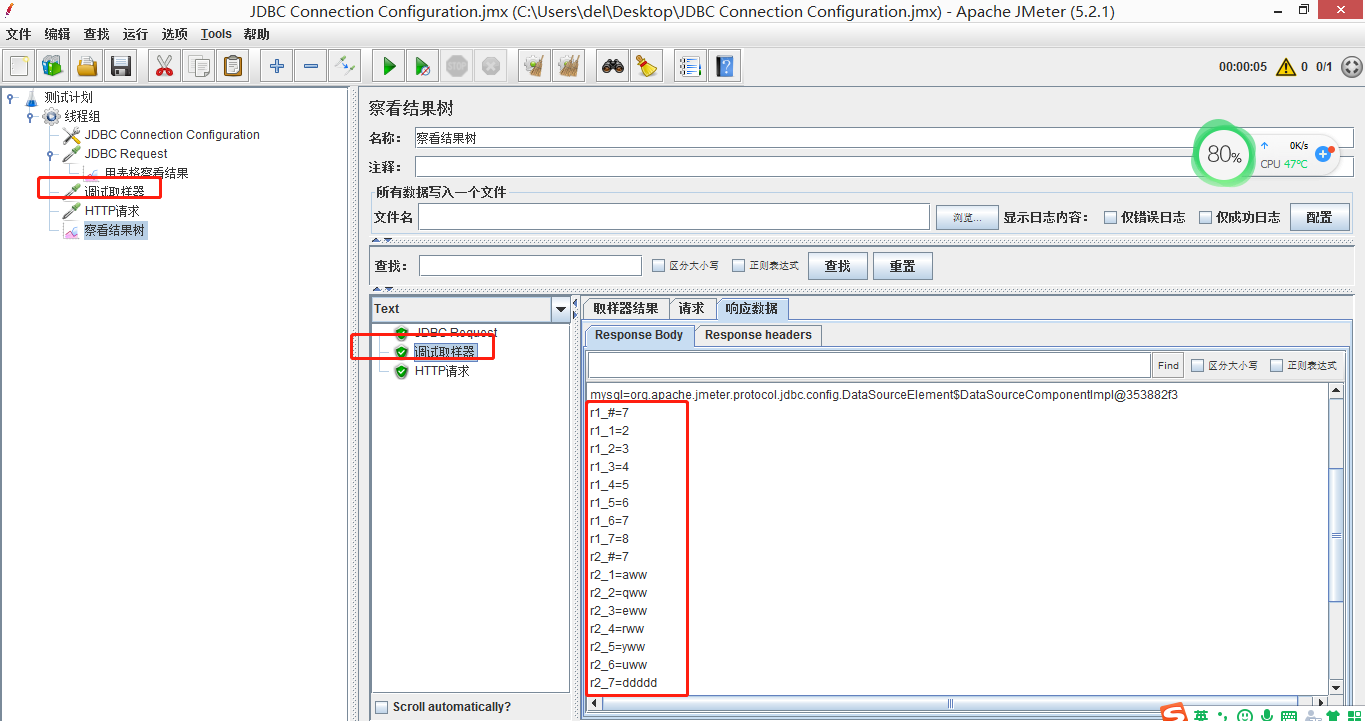Click the Copy icon in toolbar
The image size is (1365, 721).
tap(199, 67)
